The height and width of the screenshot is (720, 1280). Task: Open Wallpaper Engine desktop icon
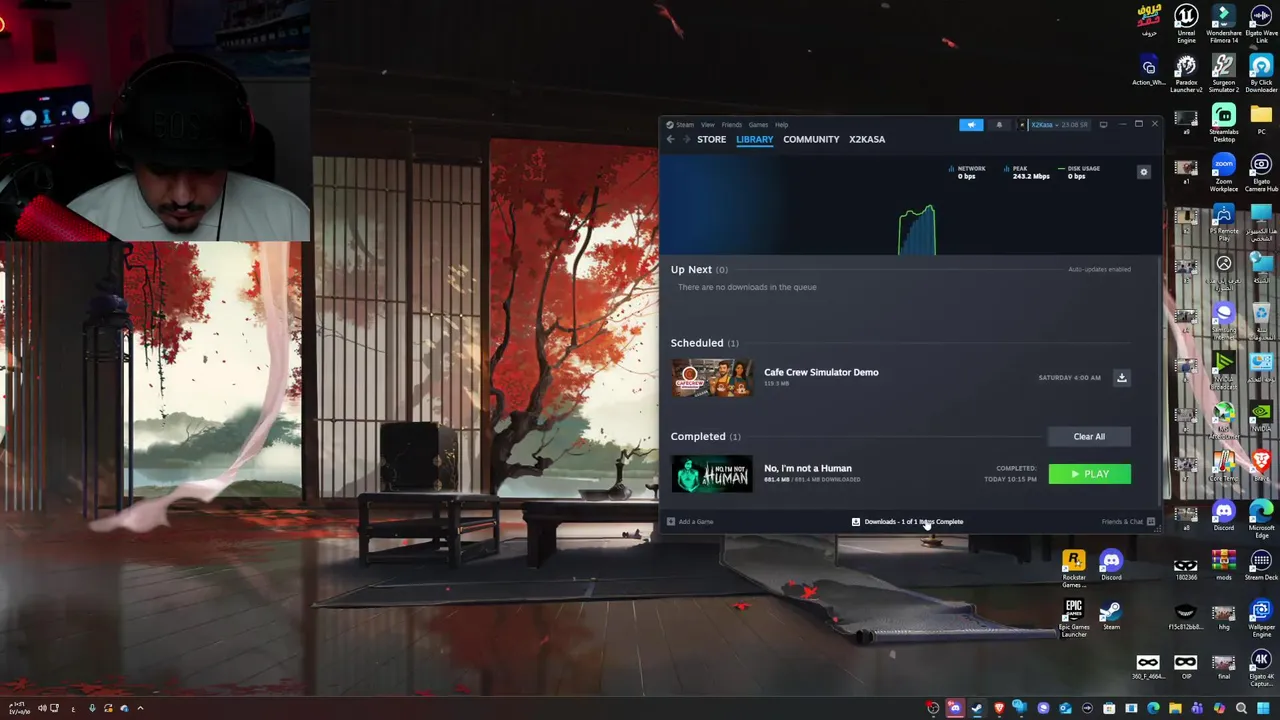pos(1261,617)
